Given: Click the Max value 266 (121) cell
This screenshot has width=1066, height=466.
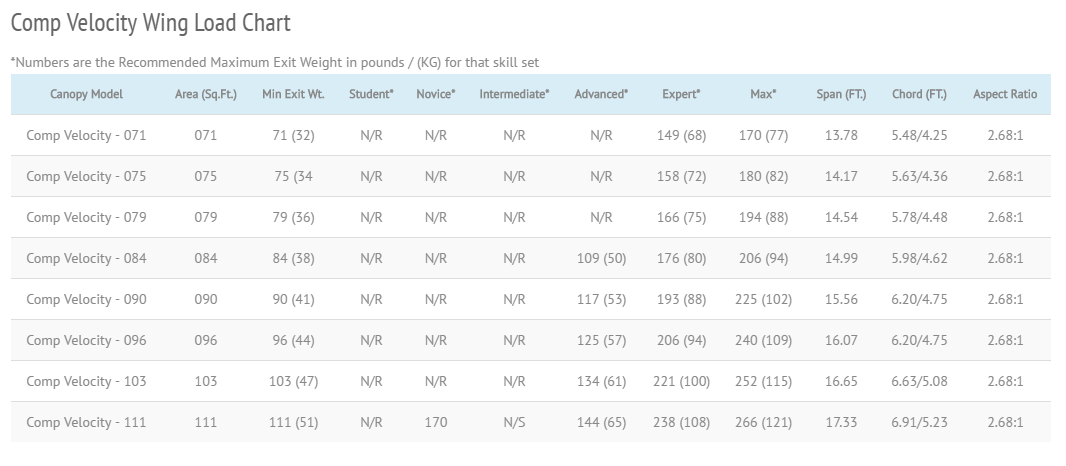Looking at the screenshot, I should (763, 422).
